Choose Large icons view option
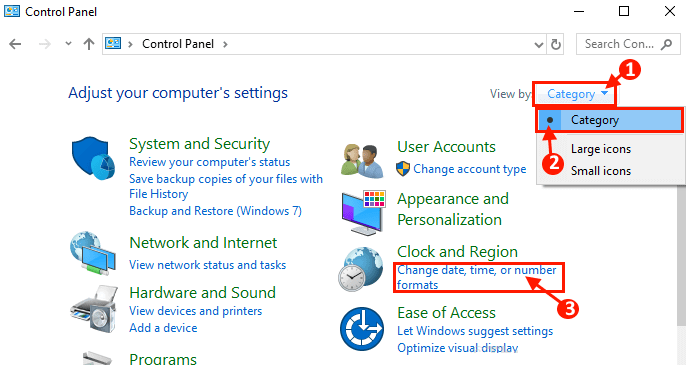The width and height of the screenshot is (686, 365). pyautogui.click(x=601, y=149)
